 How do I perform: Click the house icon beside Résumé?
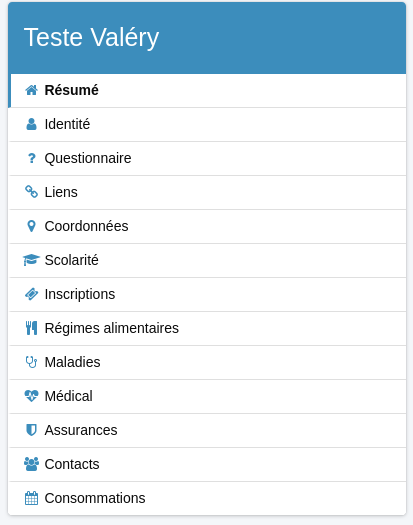point(31,90)
